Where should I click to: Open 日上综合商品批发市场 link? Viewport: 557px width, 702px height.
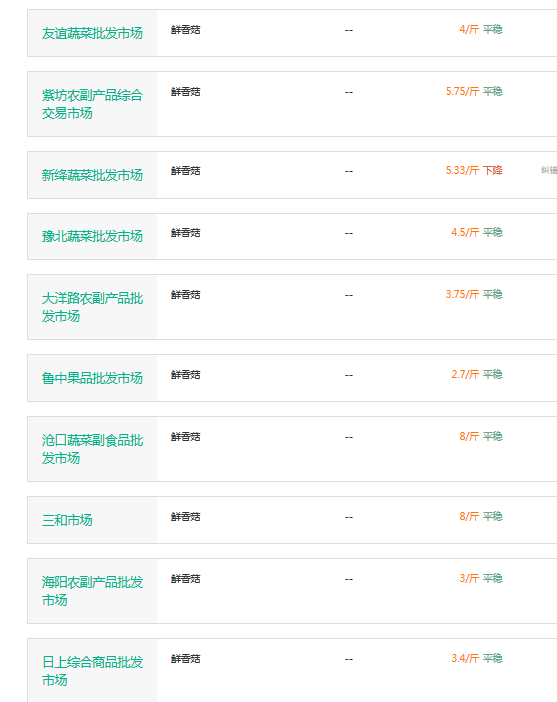92,671
